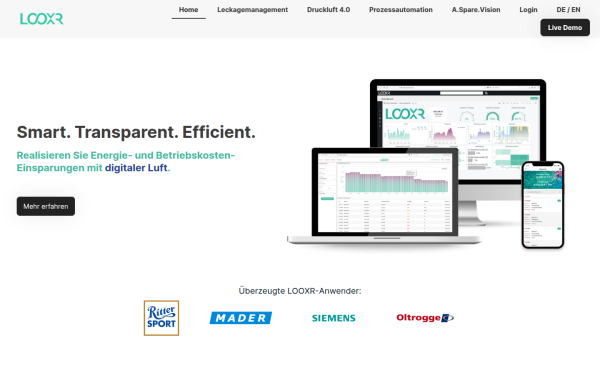Click the Siemens logo
Image resolution: width=600 pixels, height=375 pixels.
pos(334,318)
